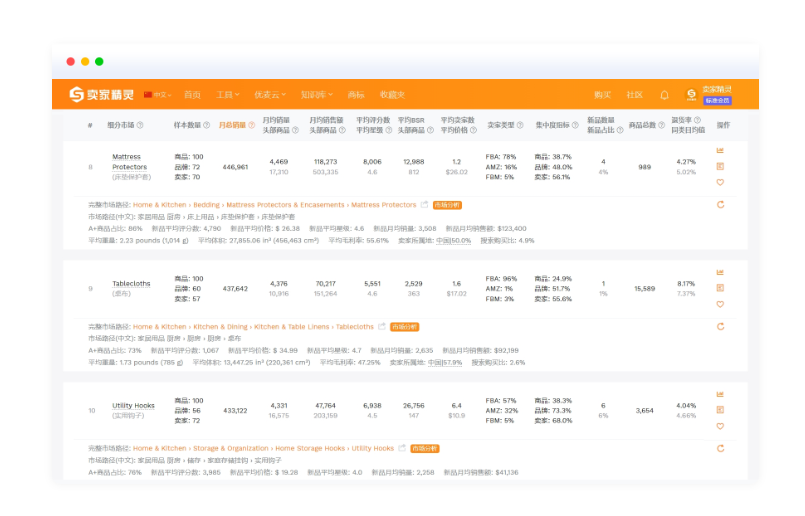
Task: Click help icon next to 样本数量 column
Action: point(208,126)
